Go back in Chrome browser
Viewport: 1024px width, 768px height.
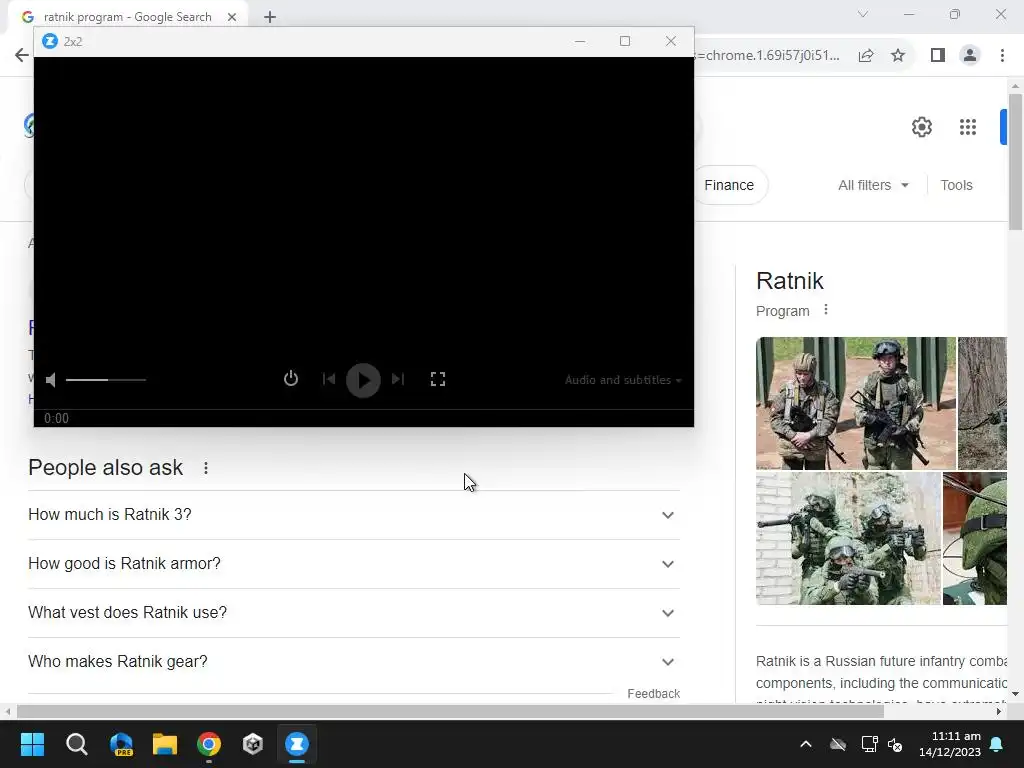(21, 55)
